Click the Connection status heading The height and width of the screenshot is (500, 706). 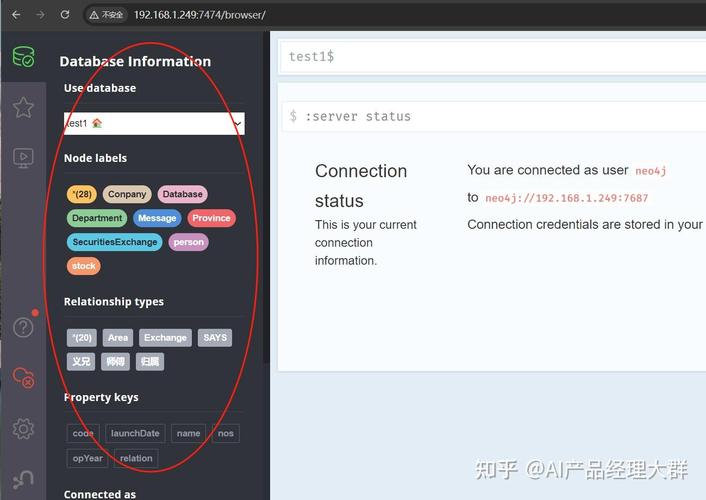[x=361, y=186]
